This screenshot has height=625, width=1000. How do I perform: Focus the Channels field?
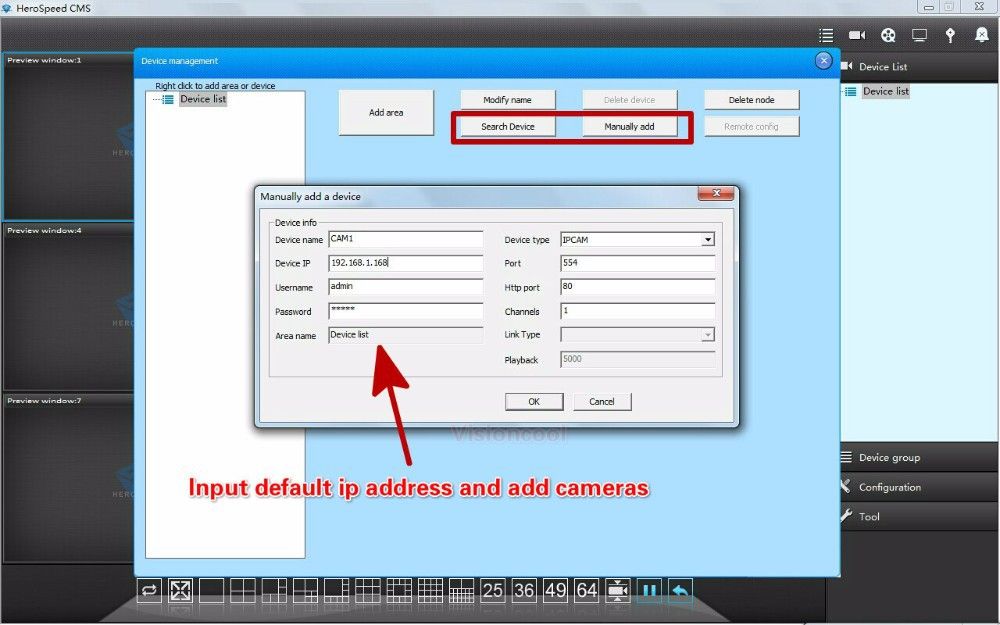tap(638, 311)
